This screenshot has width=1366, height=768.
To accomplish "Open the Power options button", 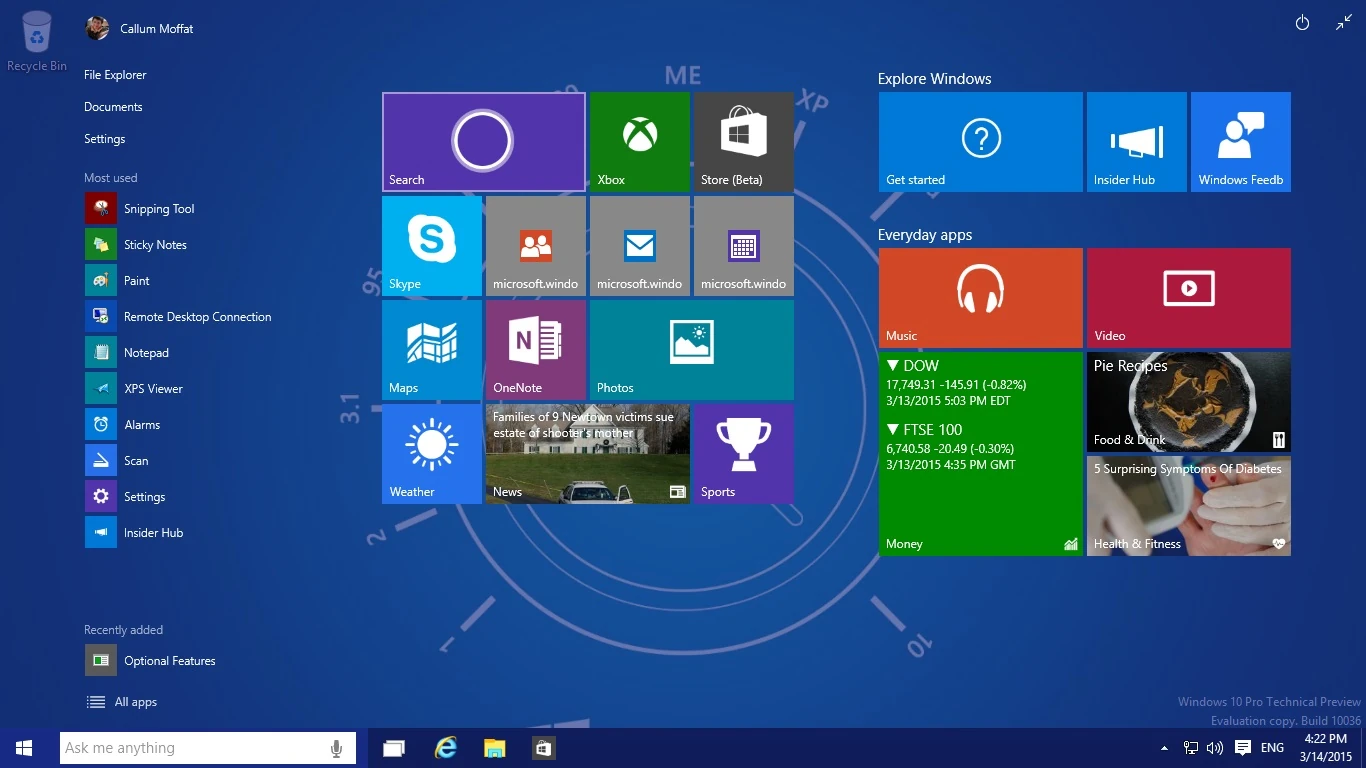I will 1302,23.
